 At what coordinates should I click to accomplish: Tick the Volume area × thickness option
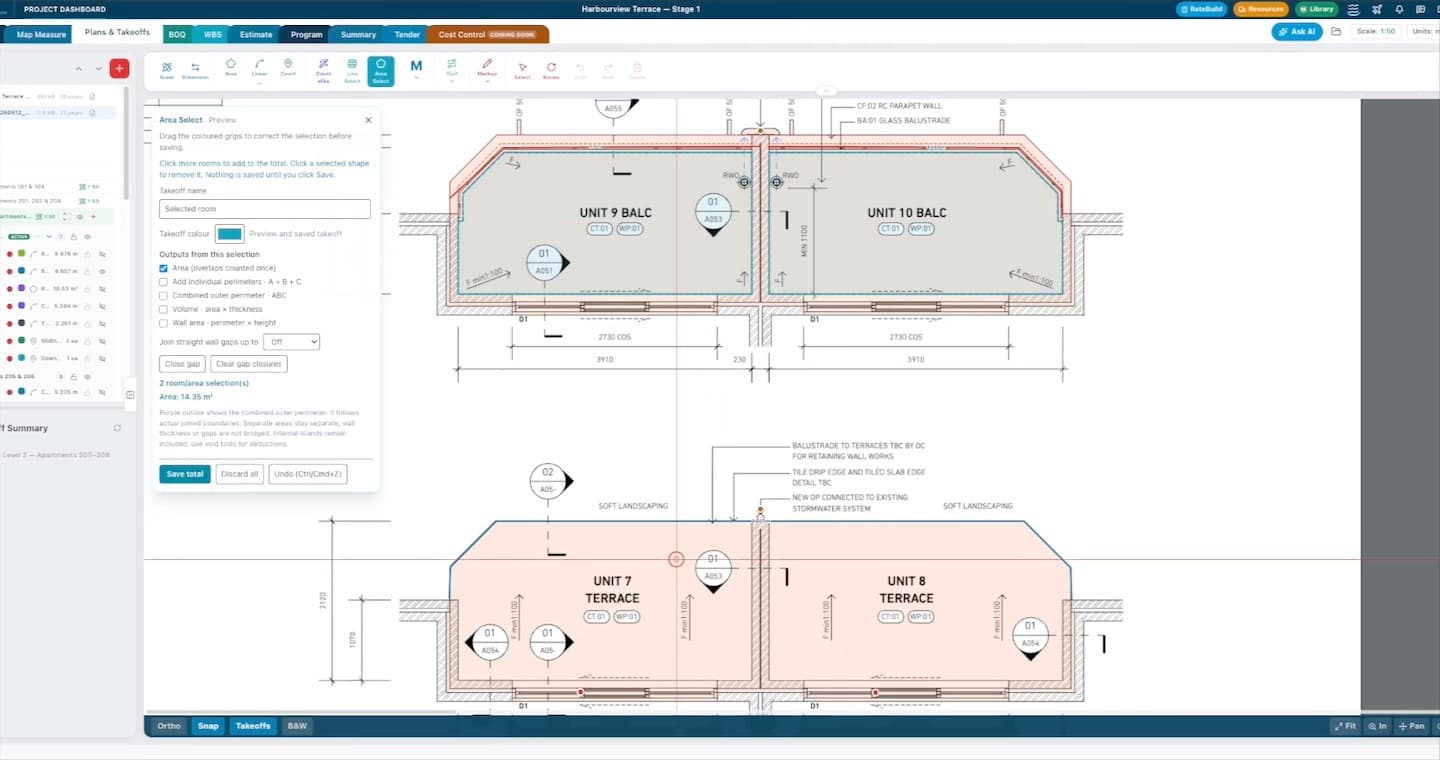point(163,309)
